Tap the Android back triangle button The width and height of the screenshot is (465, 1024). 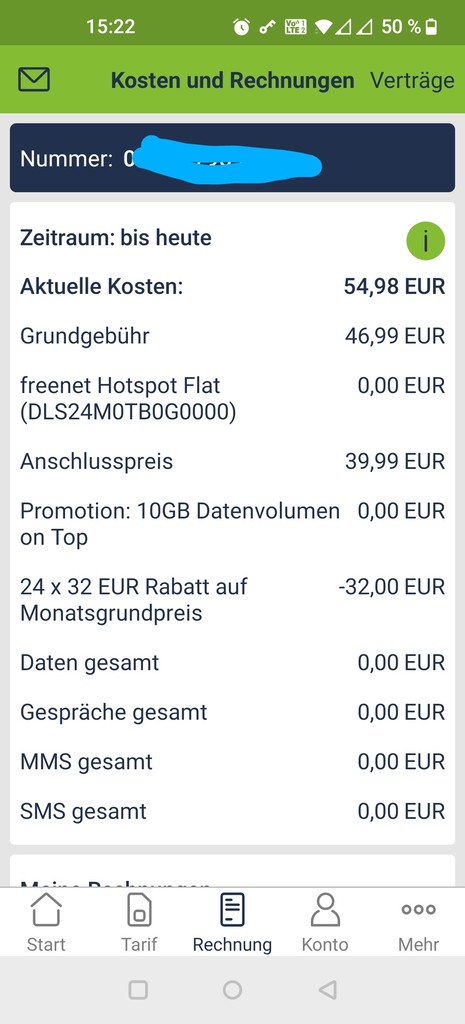[x=327, y=990]
